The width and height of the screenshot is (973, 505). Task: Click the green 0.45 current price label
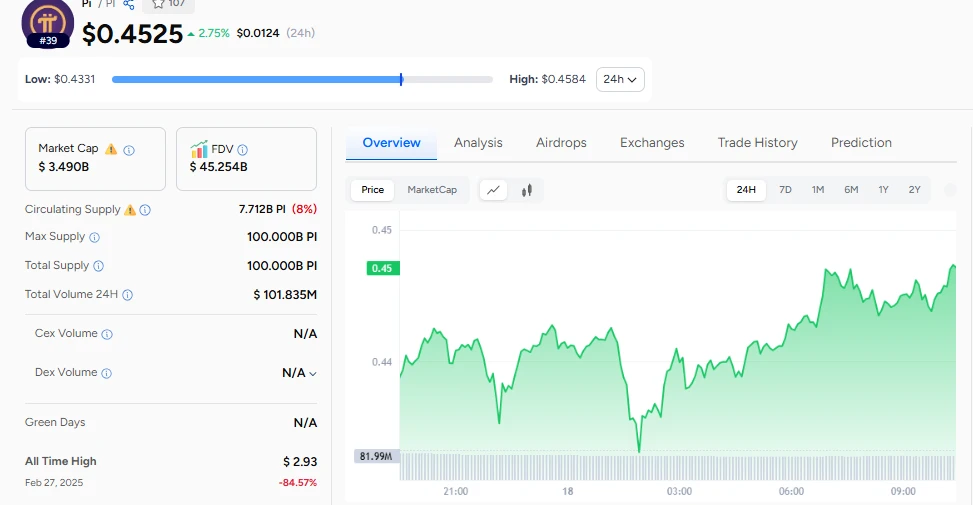(382, 268)
